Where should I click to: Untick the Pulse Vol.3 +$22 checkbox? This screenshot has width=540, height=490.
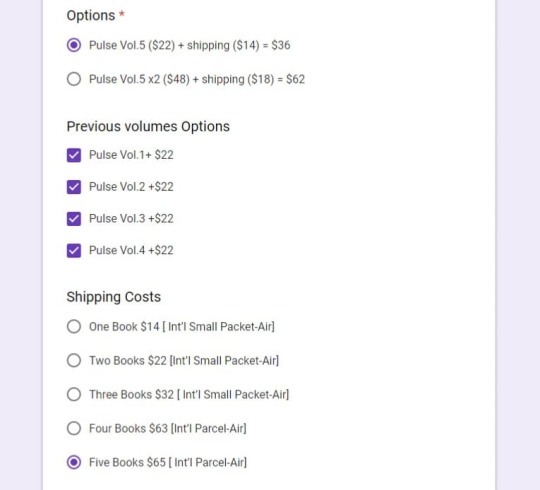[74, 219]
